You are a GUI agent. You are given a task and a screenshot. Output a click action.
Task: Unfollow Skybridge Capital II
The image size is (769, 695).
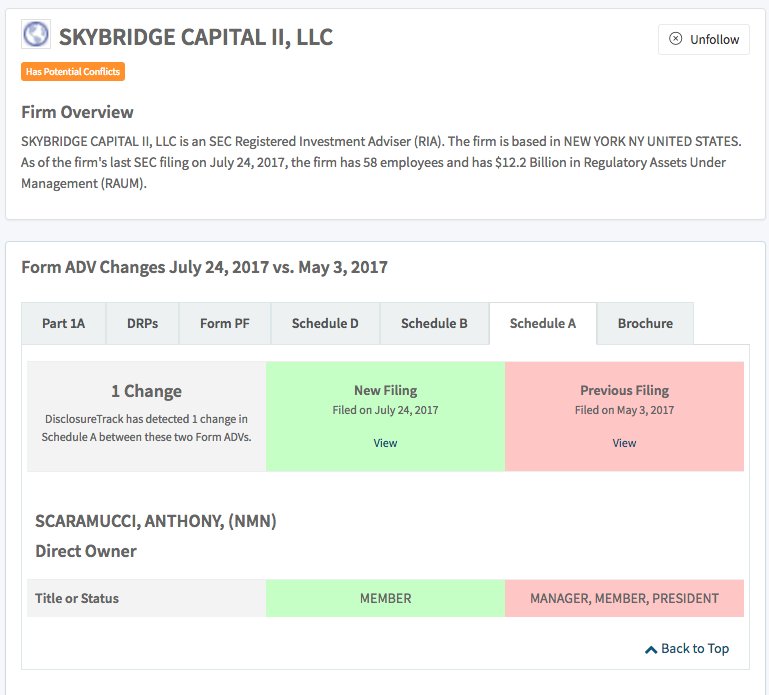[x=704, y=39]
